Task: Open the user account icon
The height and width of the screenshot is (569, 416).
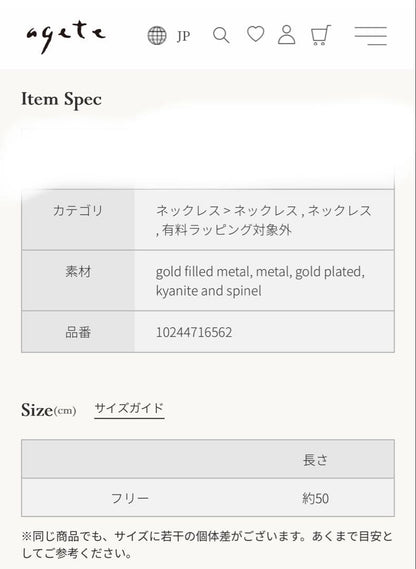Action: pyautogui.click(x=286, y=35)
